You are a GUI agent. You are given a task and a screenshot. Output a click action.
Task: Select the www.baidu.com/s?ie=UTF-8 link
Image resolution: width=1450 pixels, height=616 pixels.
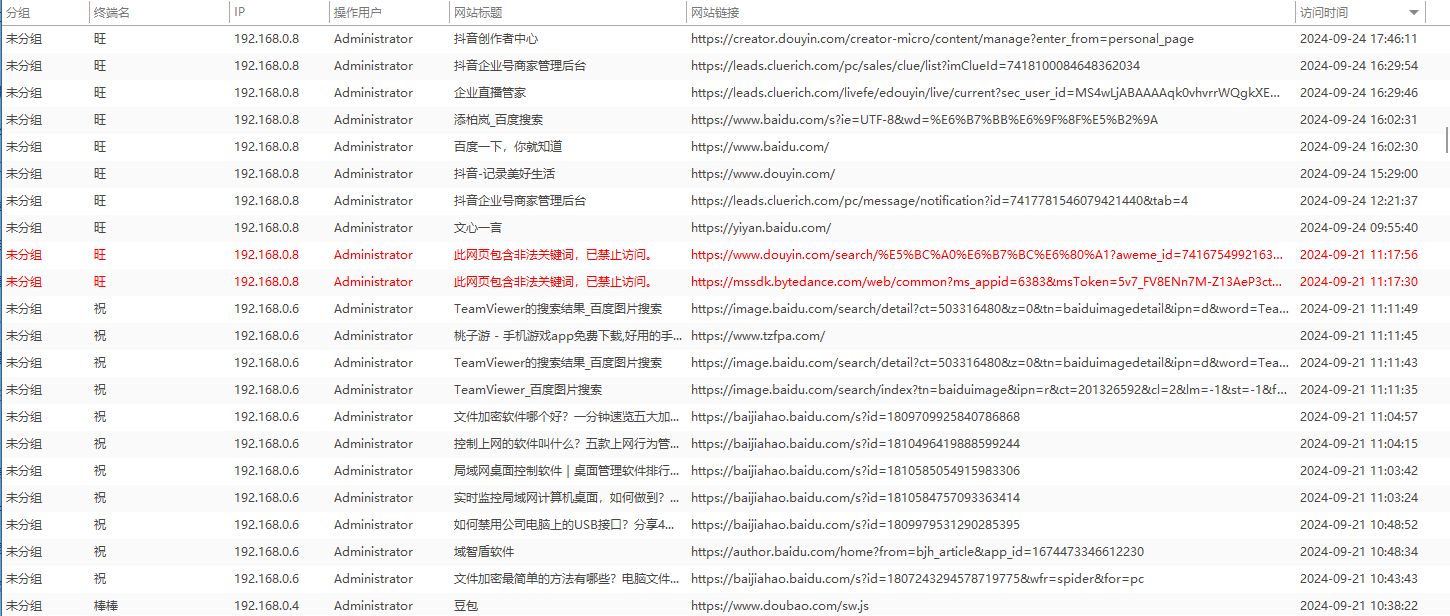tap(924, 120)
